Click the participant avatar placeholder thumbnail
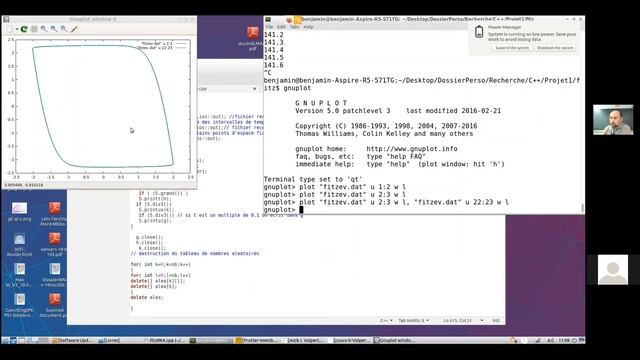Image resolution: width=640 pixels, height=360 pixels. coord(613,270)
